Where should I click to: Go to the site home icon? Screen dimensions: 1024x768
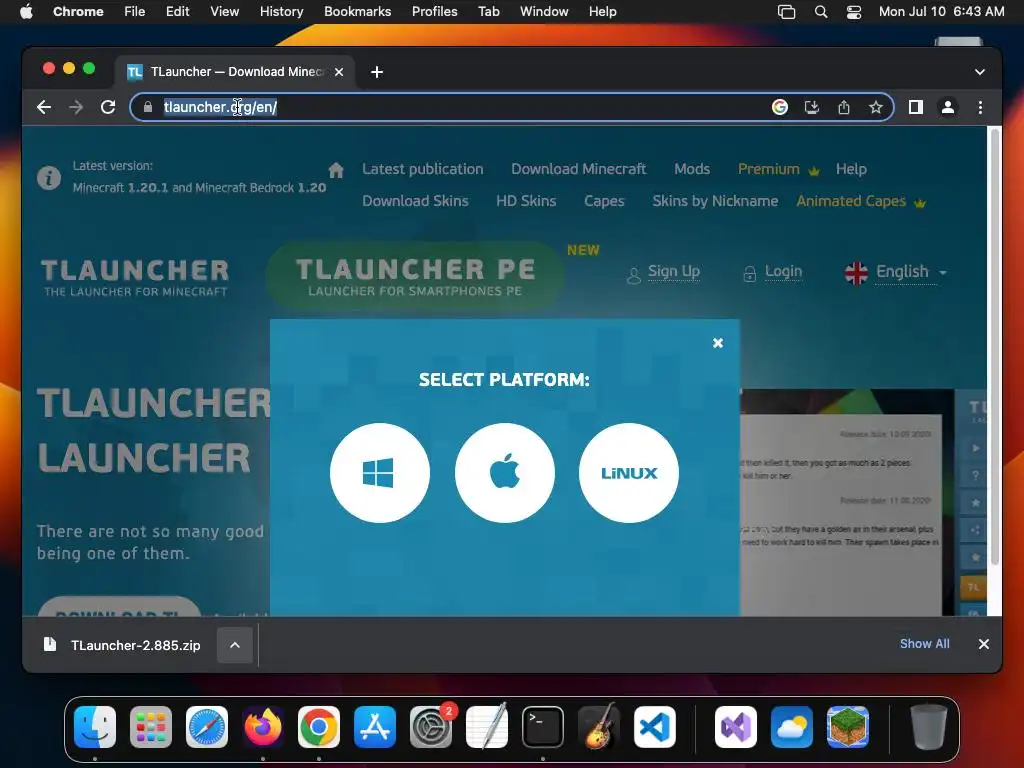tap(336, 170)
